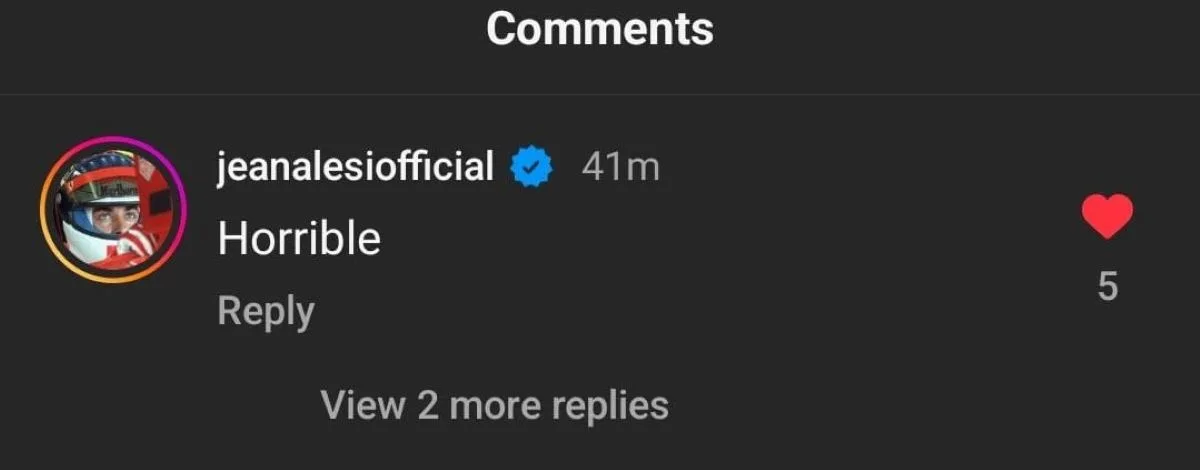This screenshot has width=1200, height=470.
Task: Select the Reply link below Horrible
Action: 266,311
